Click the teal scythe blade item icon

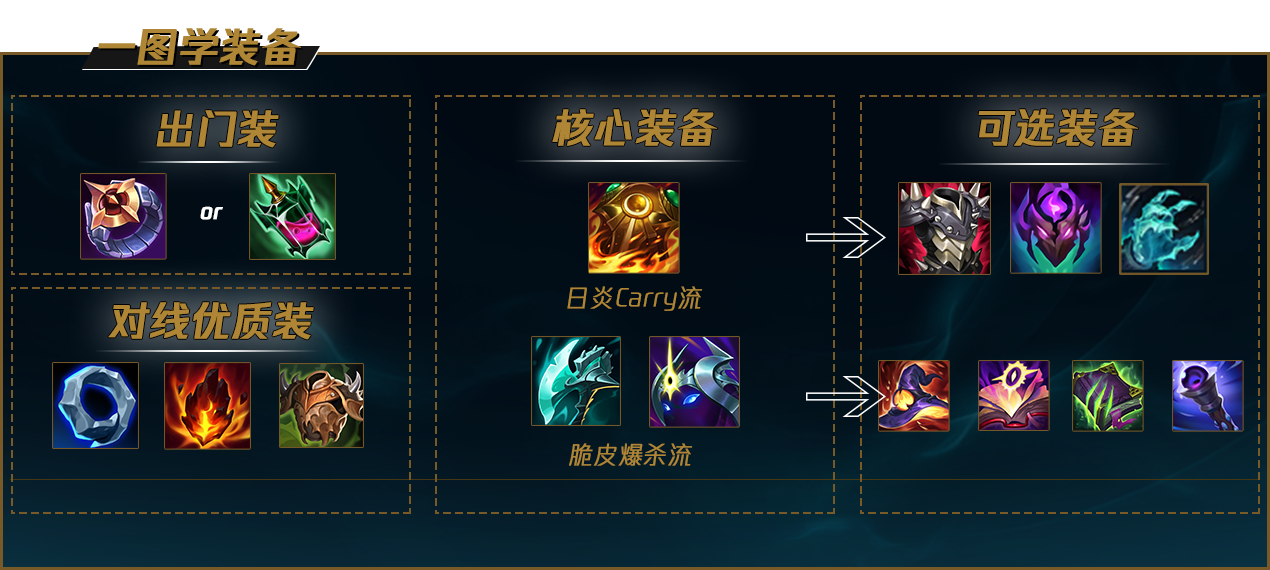(576, 381)
